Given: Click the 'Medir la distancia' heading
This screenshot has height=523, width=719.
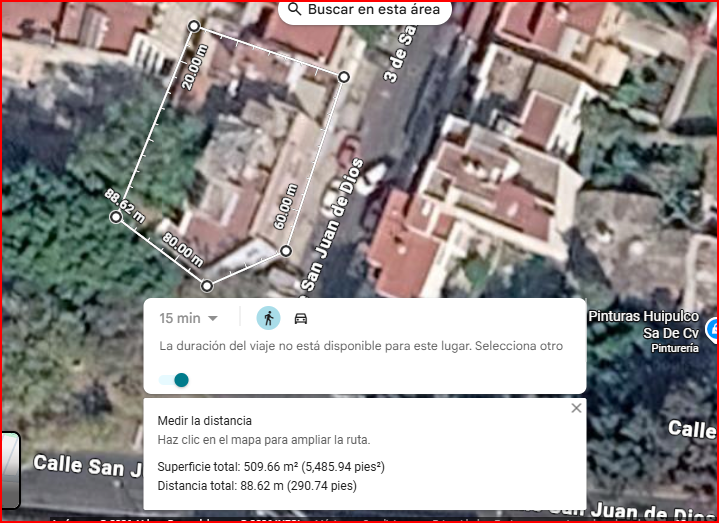Looking at the screenshot, I should click(205, 421).
